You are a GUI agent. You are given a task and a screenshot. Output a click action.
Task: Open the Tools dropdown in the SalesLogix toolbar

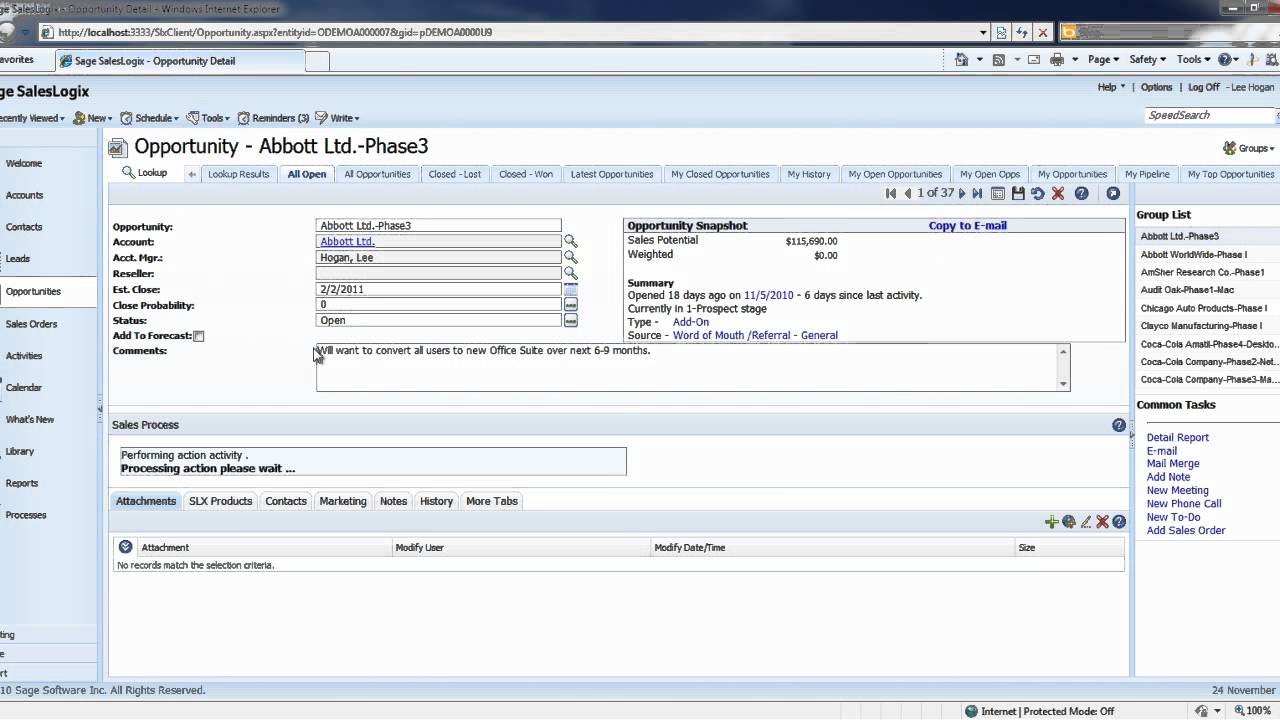207,118
